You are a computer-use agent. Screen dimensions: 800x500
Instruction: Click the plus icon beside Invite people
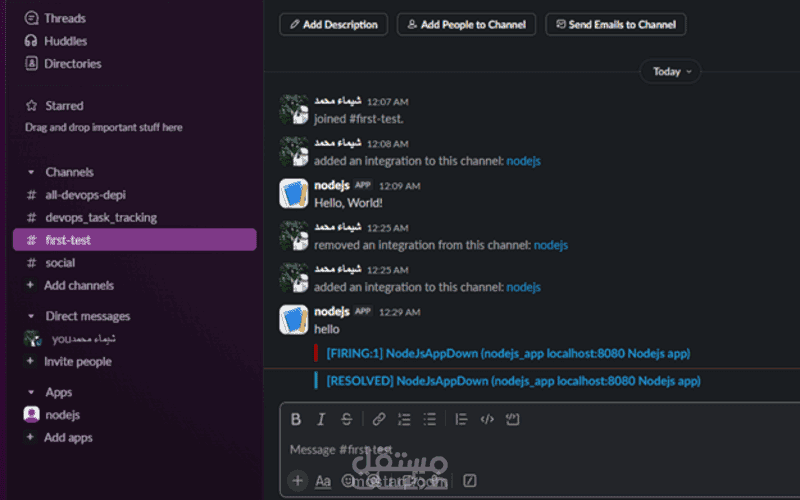coord(30,361)
